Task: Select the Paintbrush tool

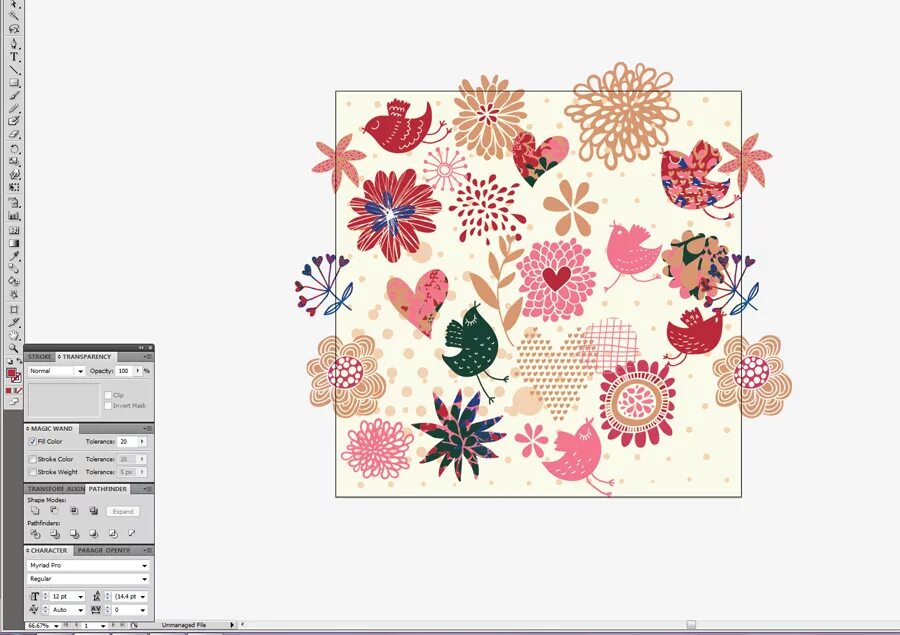Action: pos(14,96)
